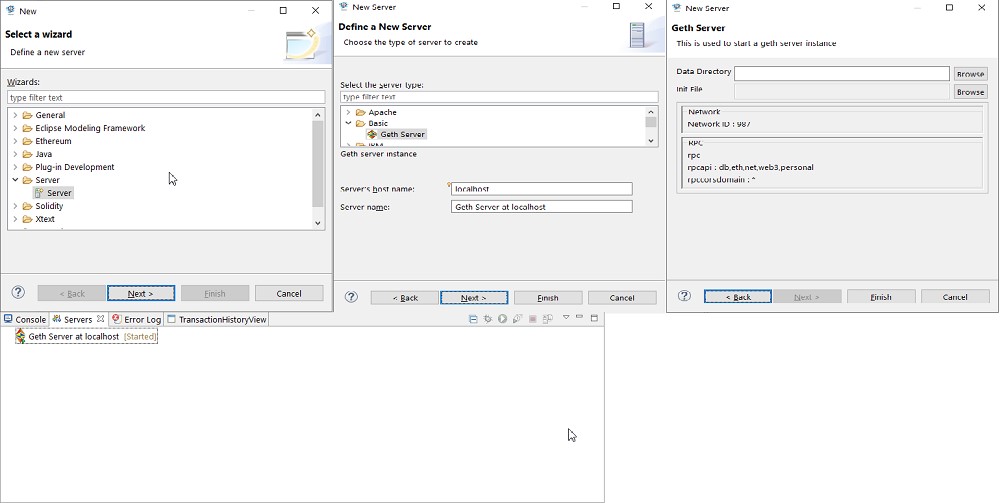The width and height of the screenshot is (1000, 503).
Task: Click the Java folder icon in wizards list
Action: [27, 154]
